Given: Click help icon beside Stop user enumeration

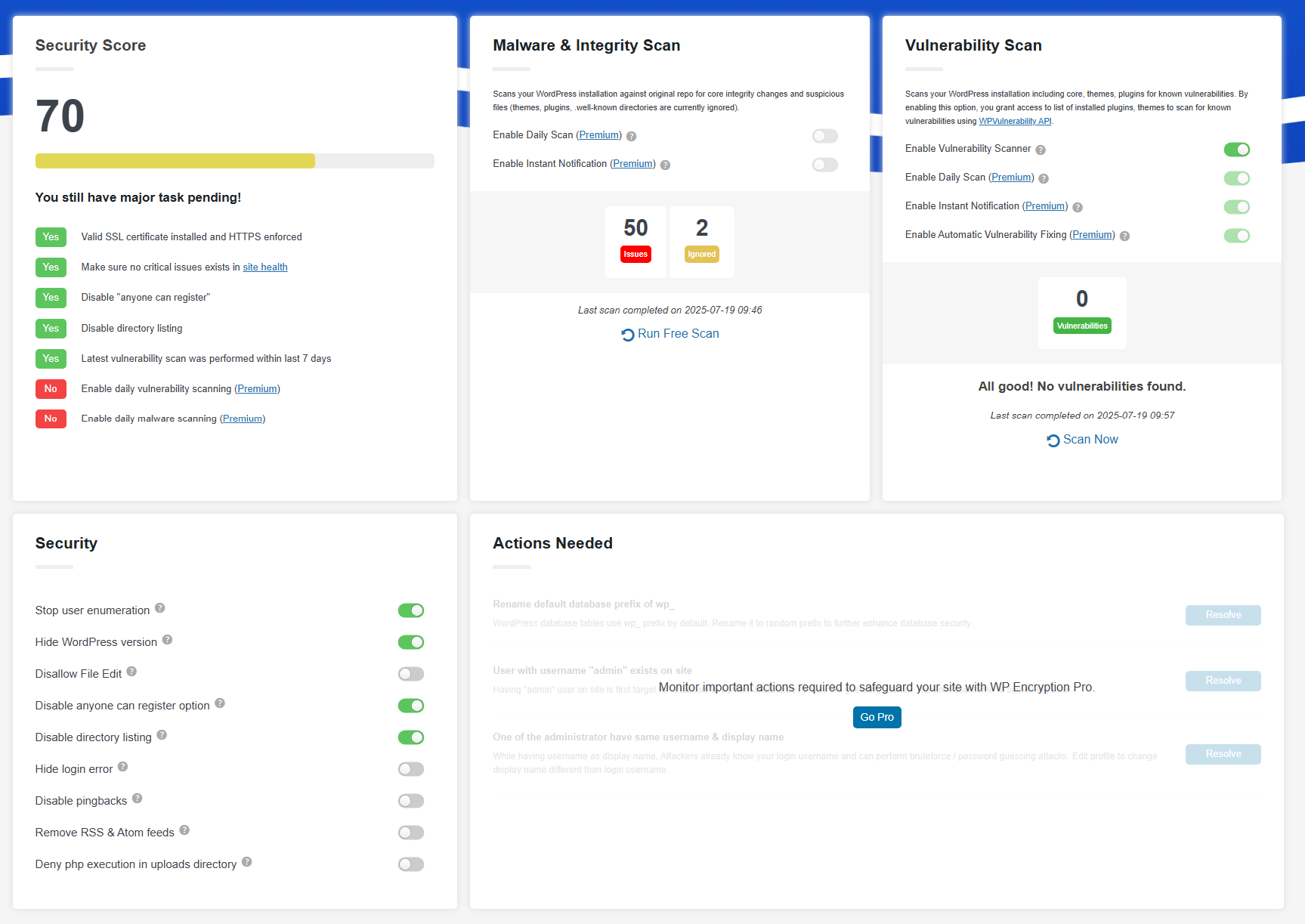Looking at the screenshot, I should [160, 608].
